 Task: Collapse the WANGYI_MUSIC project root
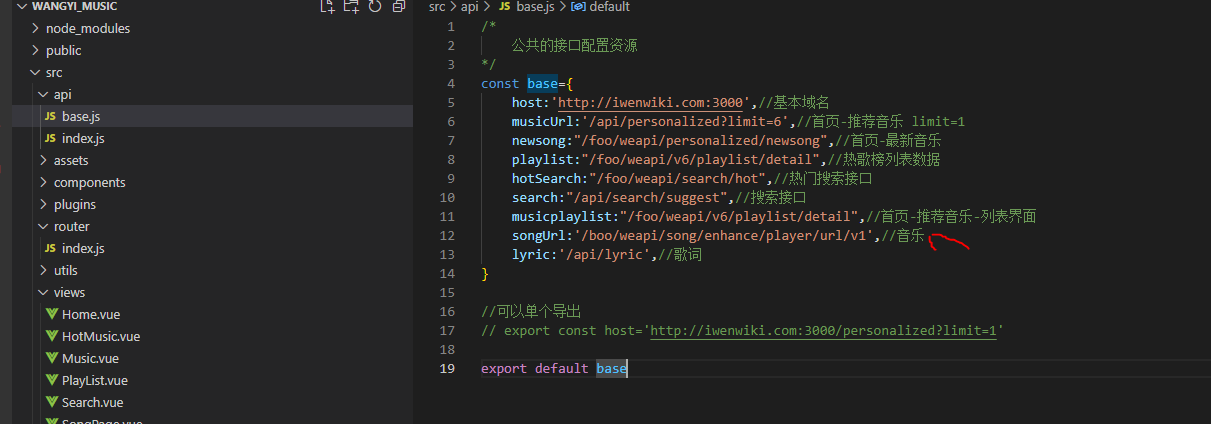pos(21,7)
